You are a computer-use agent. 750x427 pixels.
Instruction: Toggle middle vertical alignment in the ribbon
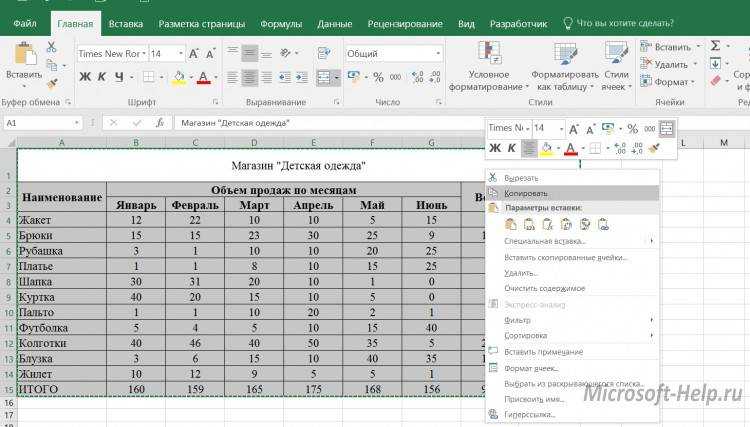249,54
